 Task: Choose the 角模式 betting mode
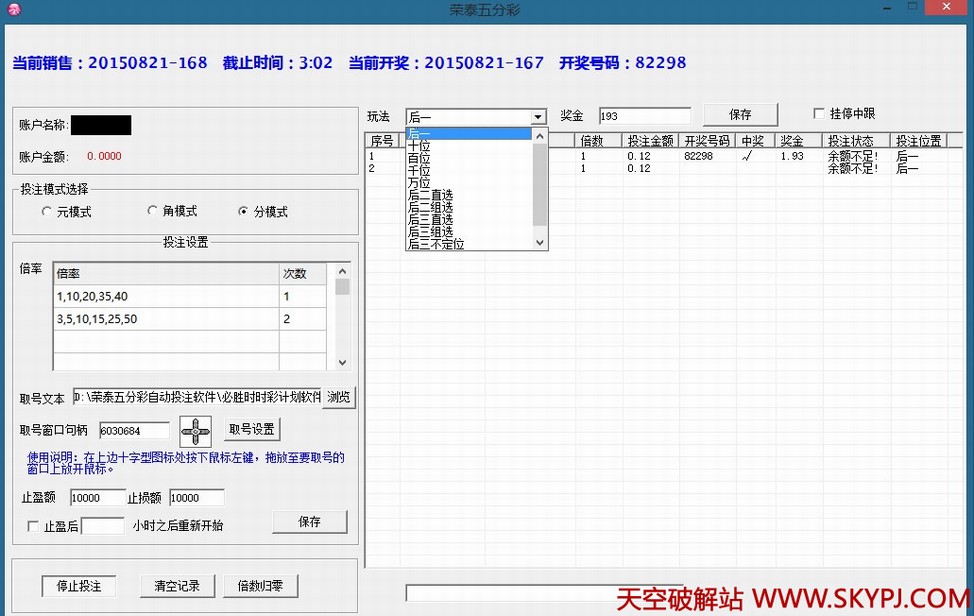pos(153,211)
